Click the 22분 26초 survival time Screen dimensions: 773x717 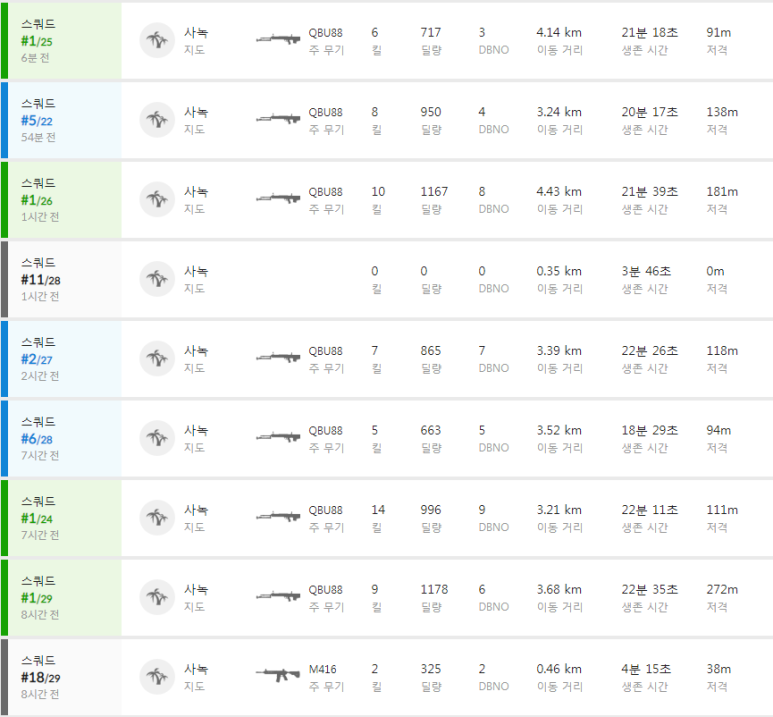[649, 351]
